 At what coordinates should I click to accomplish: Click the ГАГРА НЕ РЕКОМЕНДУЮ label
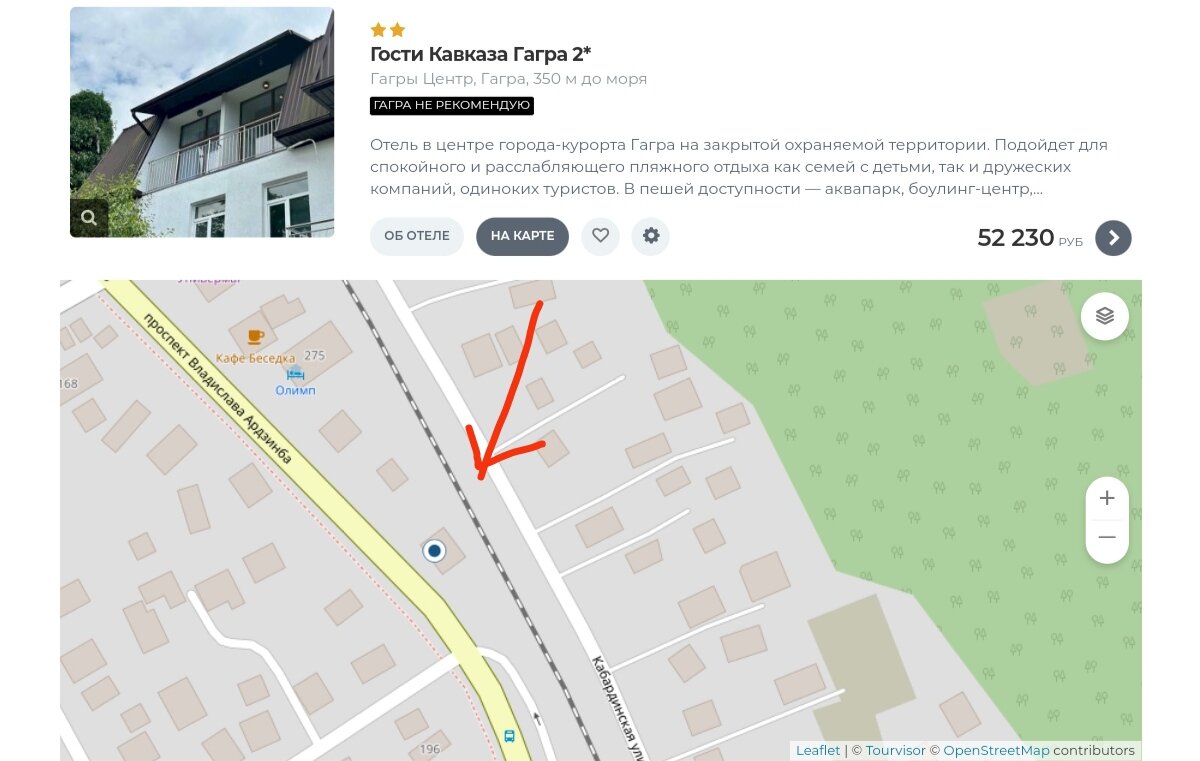(x=452, y=105)
